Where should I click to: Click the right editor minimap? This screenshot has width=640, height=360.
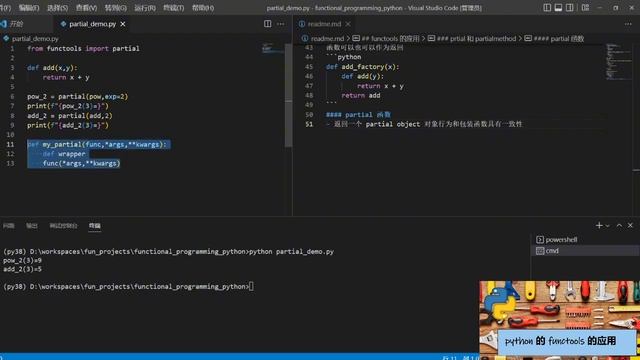(618, 61)
